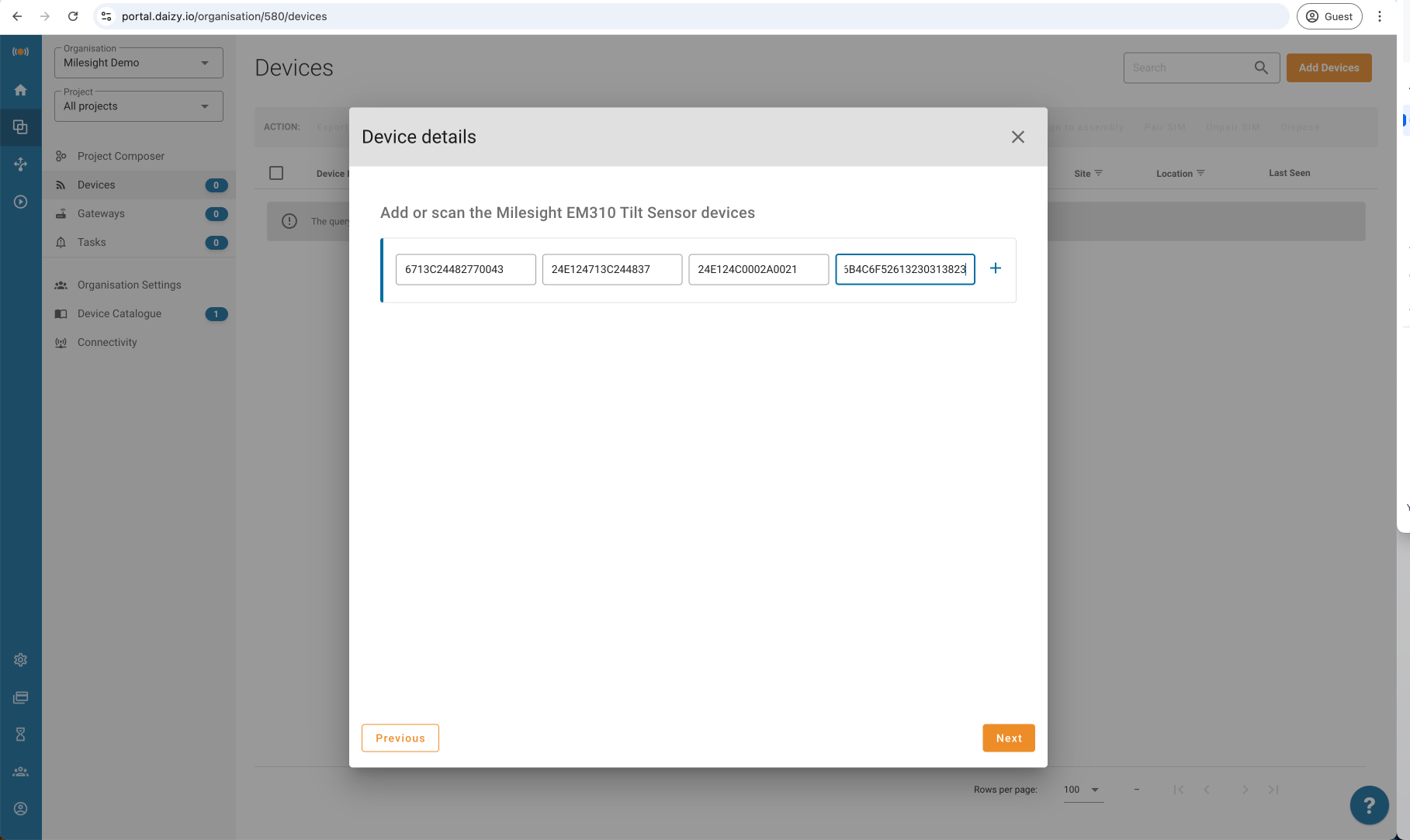Click the Unpair SIM action
Screen dimensions: 1410x840
point(1233,127)
